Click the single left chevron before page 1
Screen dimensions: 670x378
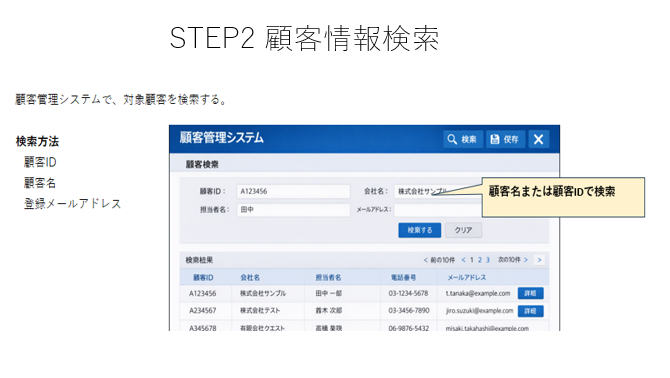[x=464, y=260]
